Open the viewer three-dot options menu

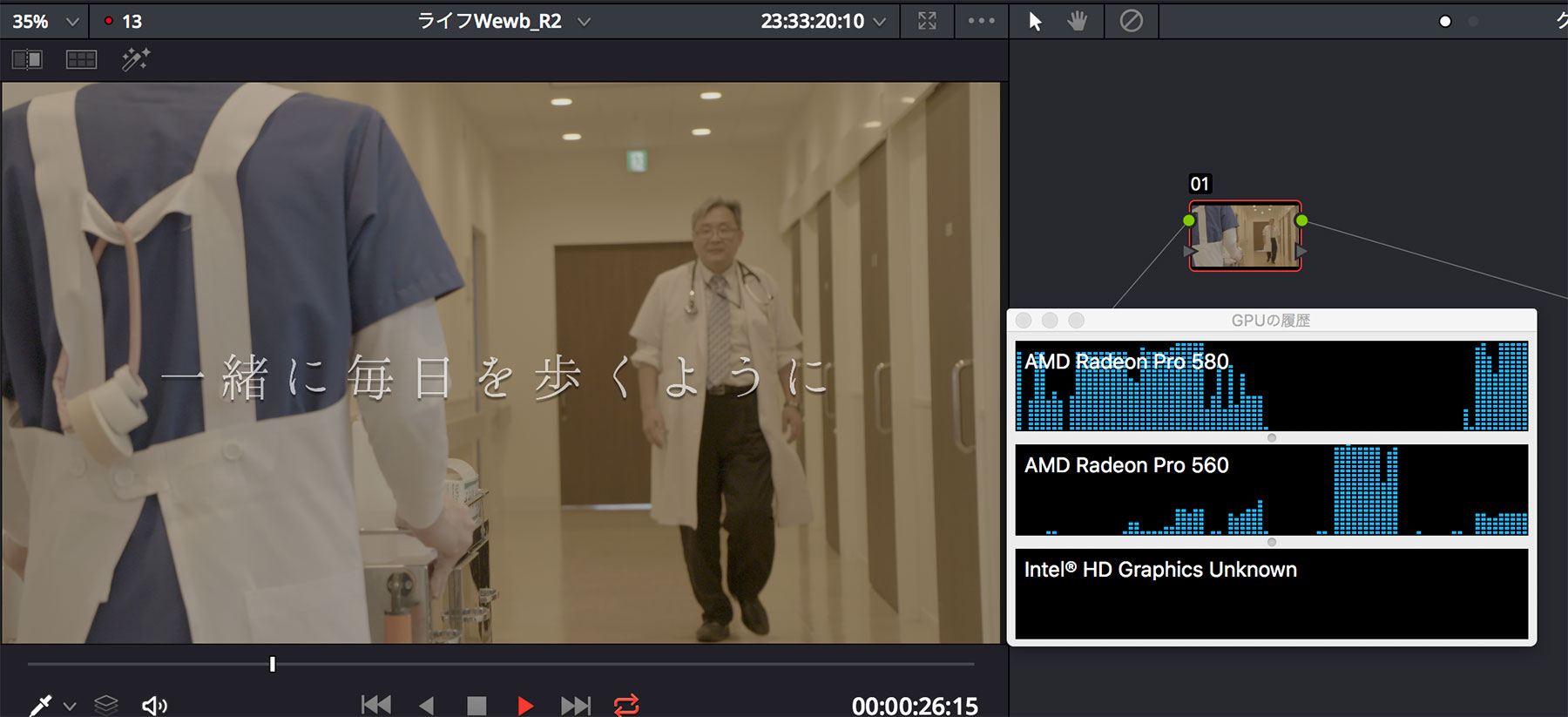tap(981, 21)
